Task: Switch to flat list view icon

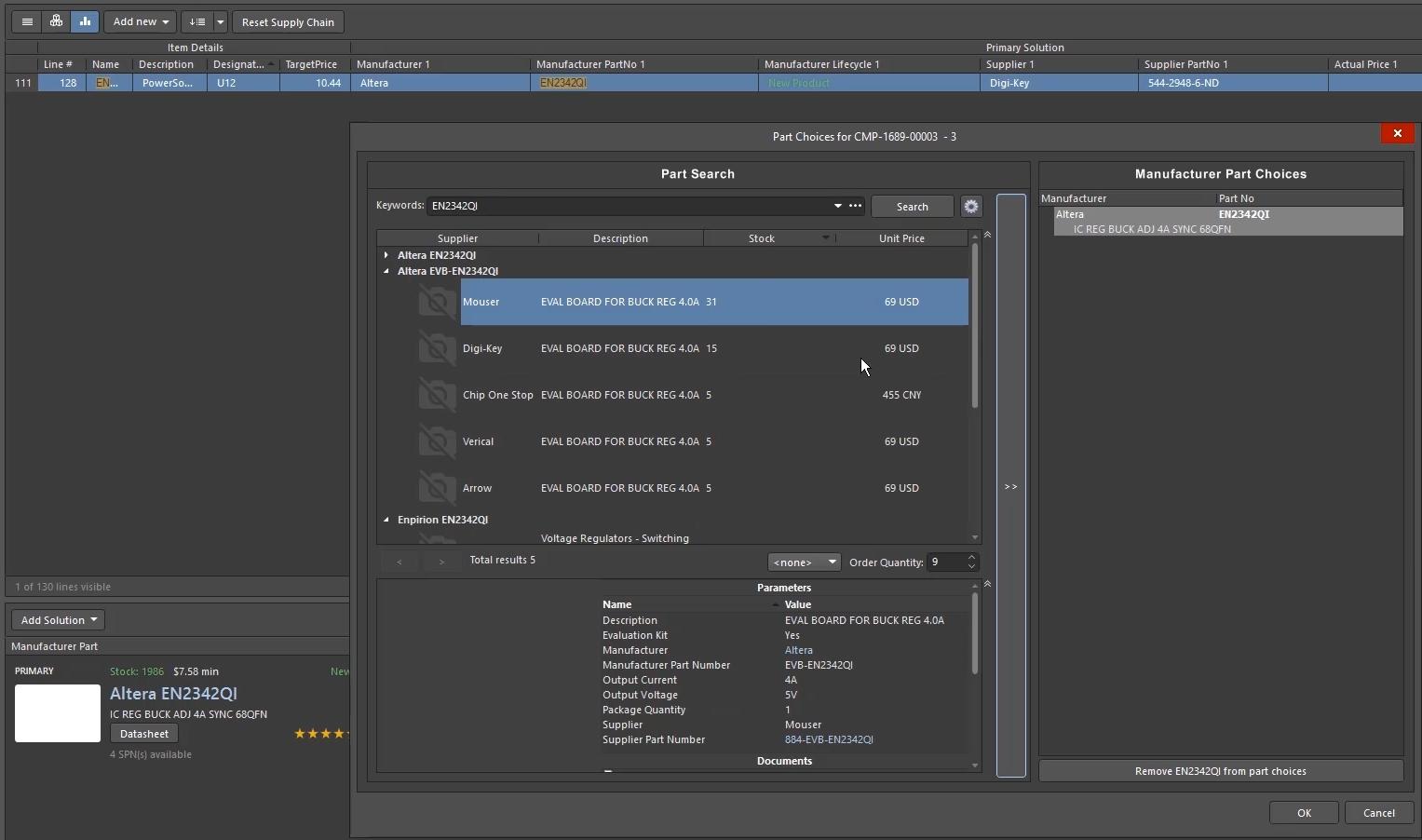Action: (27, 21)
